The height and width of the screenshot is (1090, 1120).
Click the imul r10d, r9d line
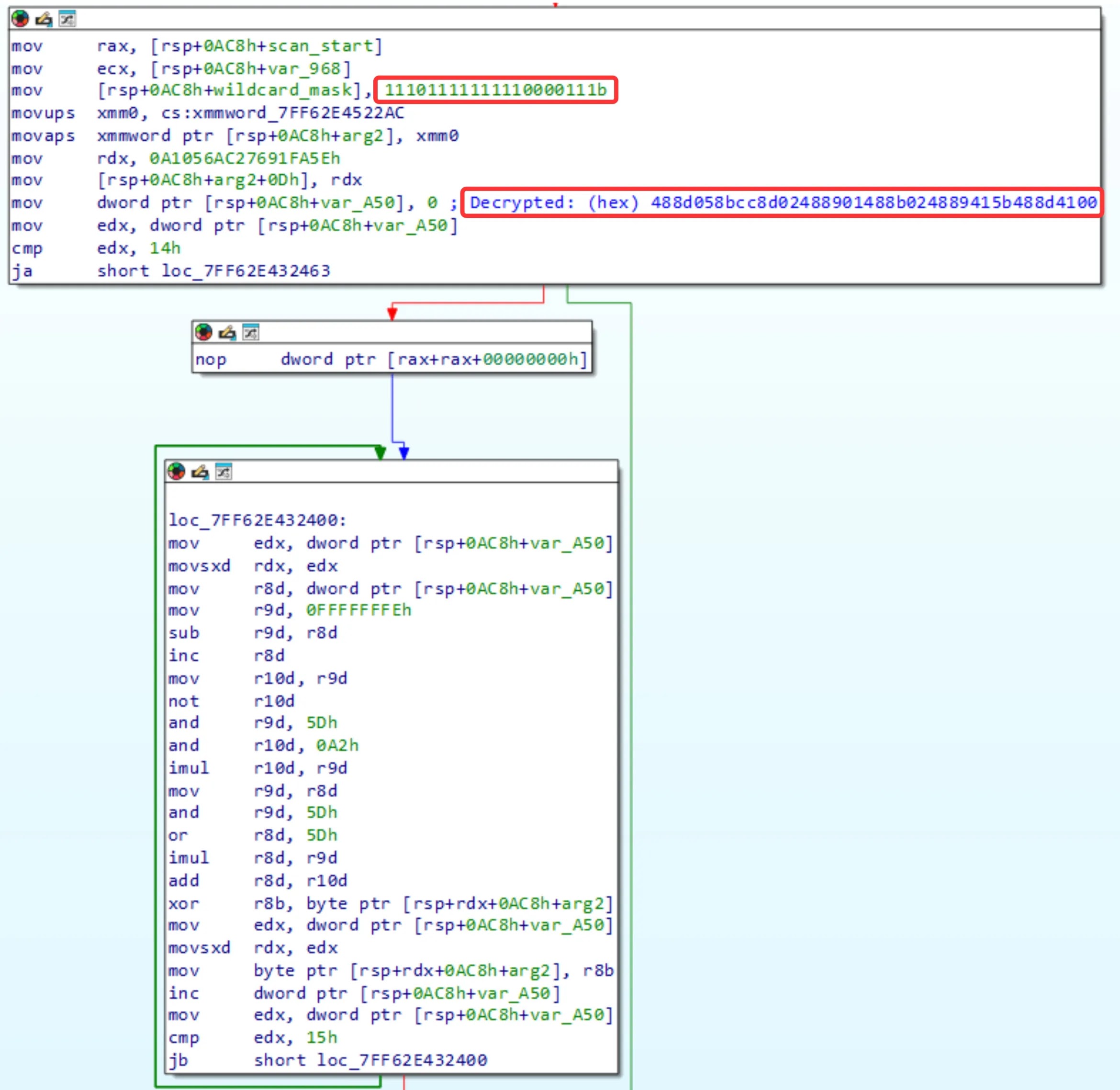[x=258, y=768]
